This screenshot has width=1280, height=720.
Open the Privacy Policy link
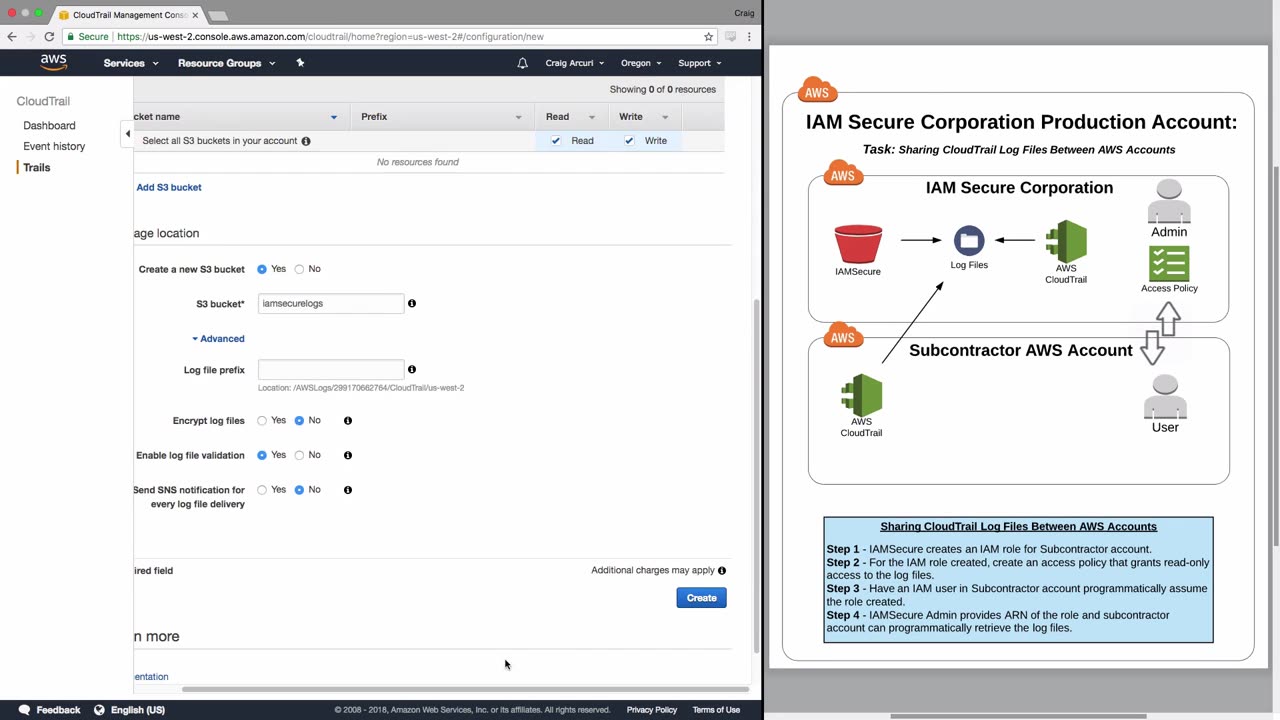(x=652, y=710)
